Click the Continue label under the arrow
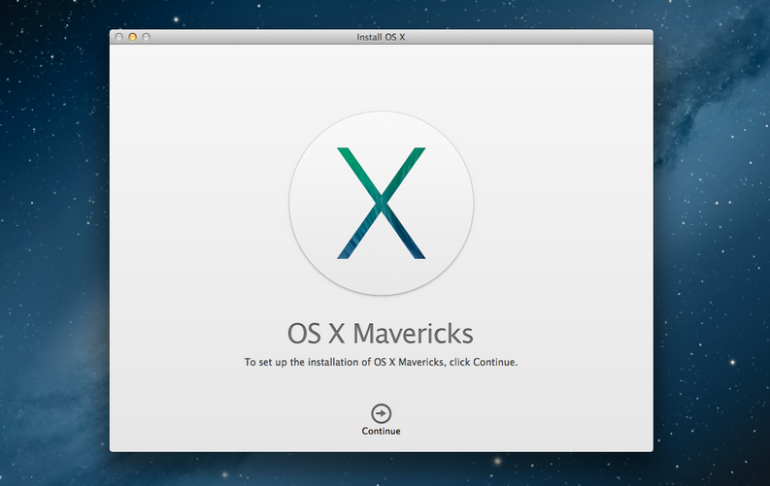Screen dimensions: 770x486 point(381,431)
